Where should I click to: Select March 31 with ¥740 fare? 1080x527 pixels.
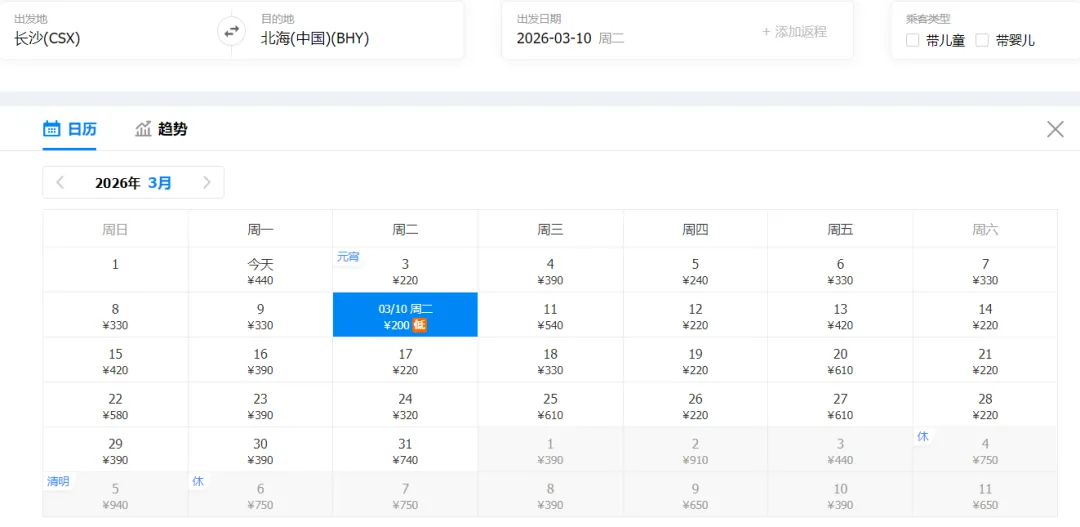tap(406, 450)
